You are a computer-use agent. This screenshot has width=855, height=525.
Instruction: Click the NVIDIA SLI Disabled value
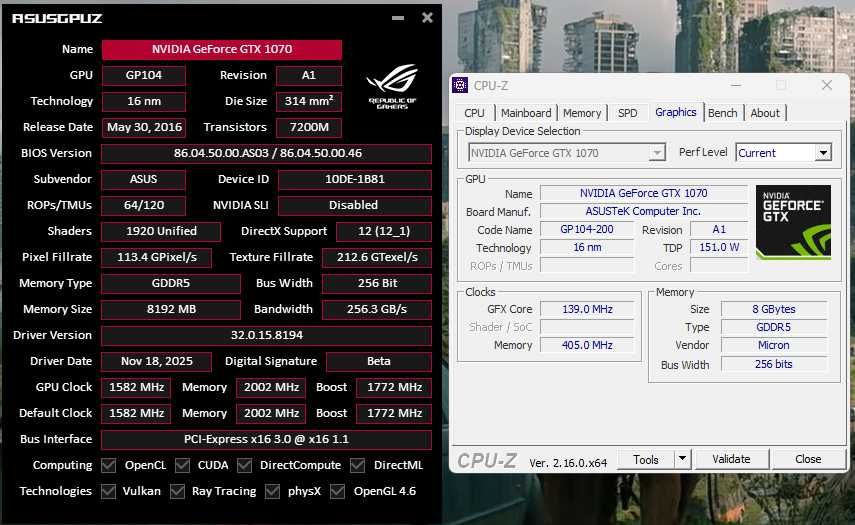[x=355, y=206]
